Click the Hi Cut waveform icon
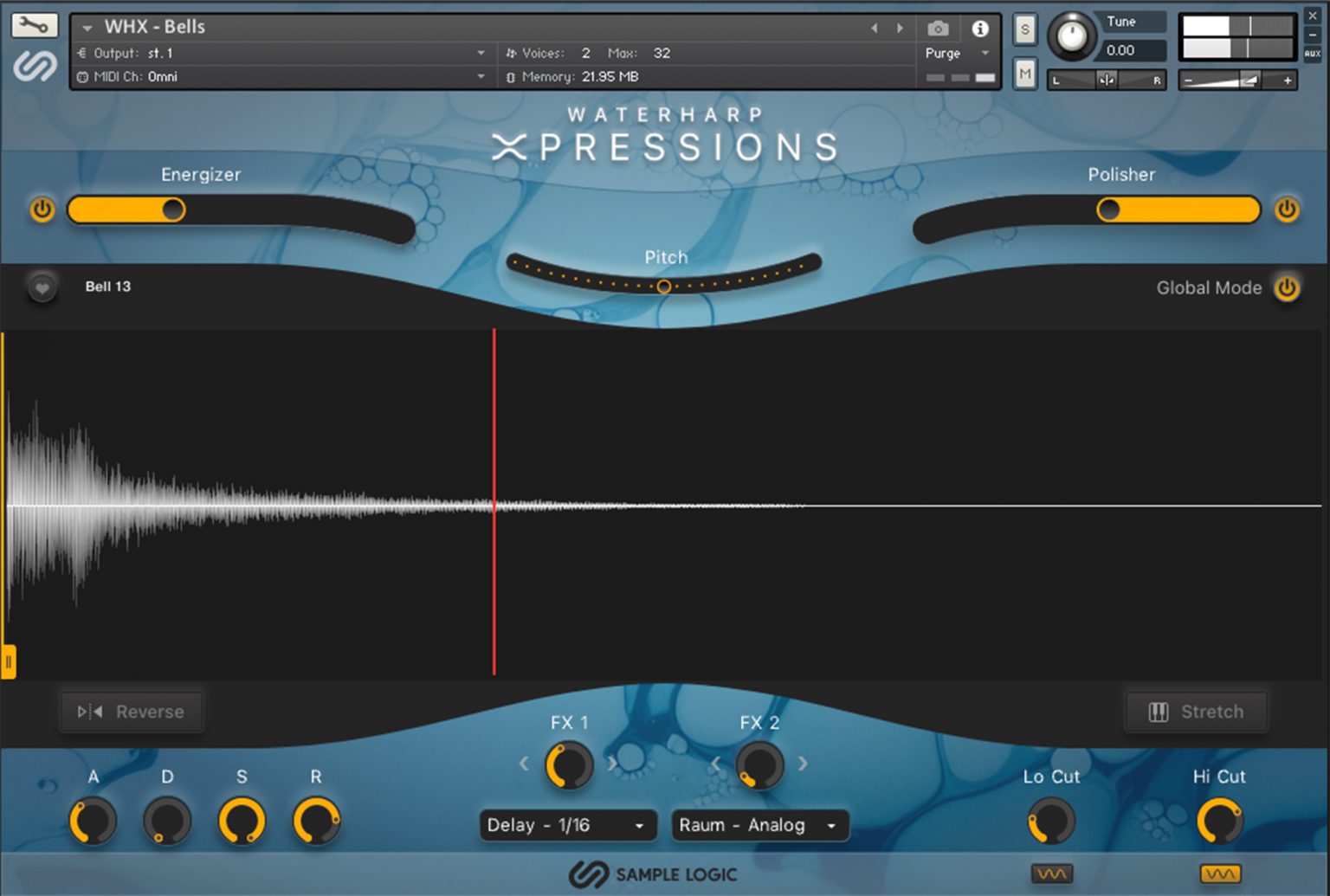 point(1220,873)
